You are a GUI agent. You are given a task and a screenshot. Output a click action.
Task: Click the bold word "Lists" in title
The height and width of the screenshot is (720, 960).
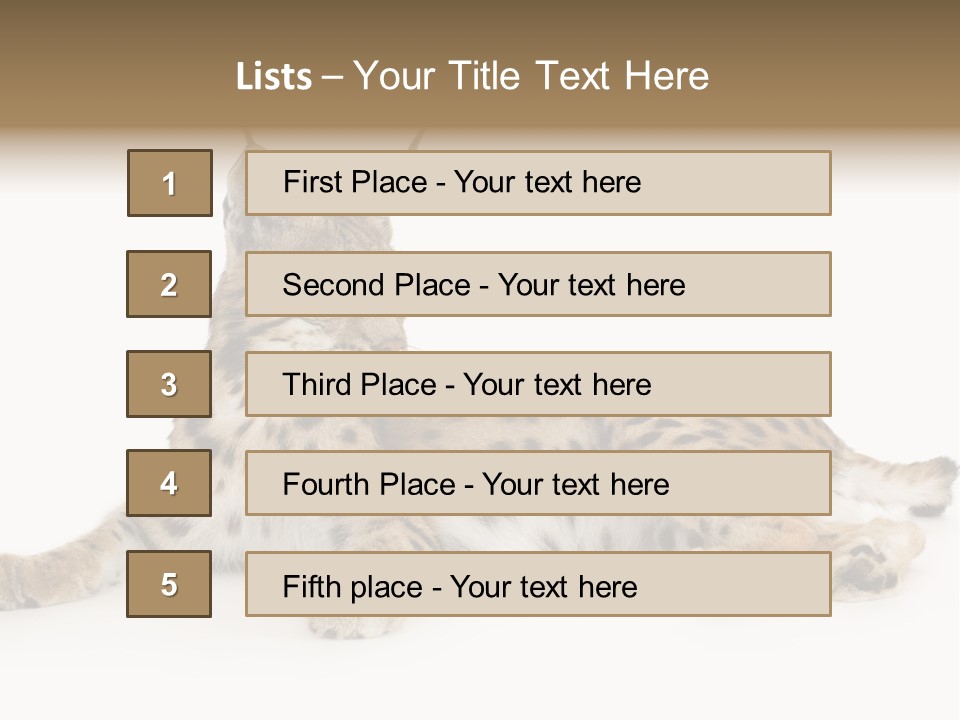pyautogui.click(x=274, y=77)
